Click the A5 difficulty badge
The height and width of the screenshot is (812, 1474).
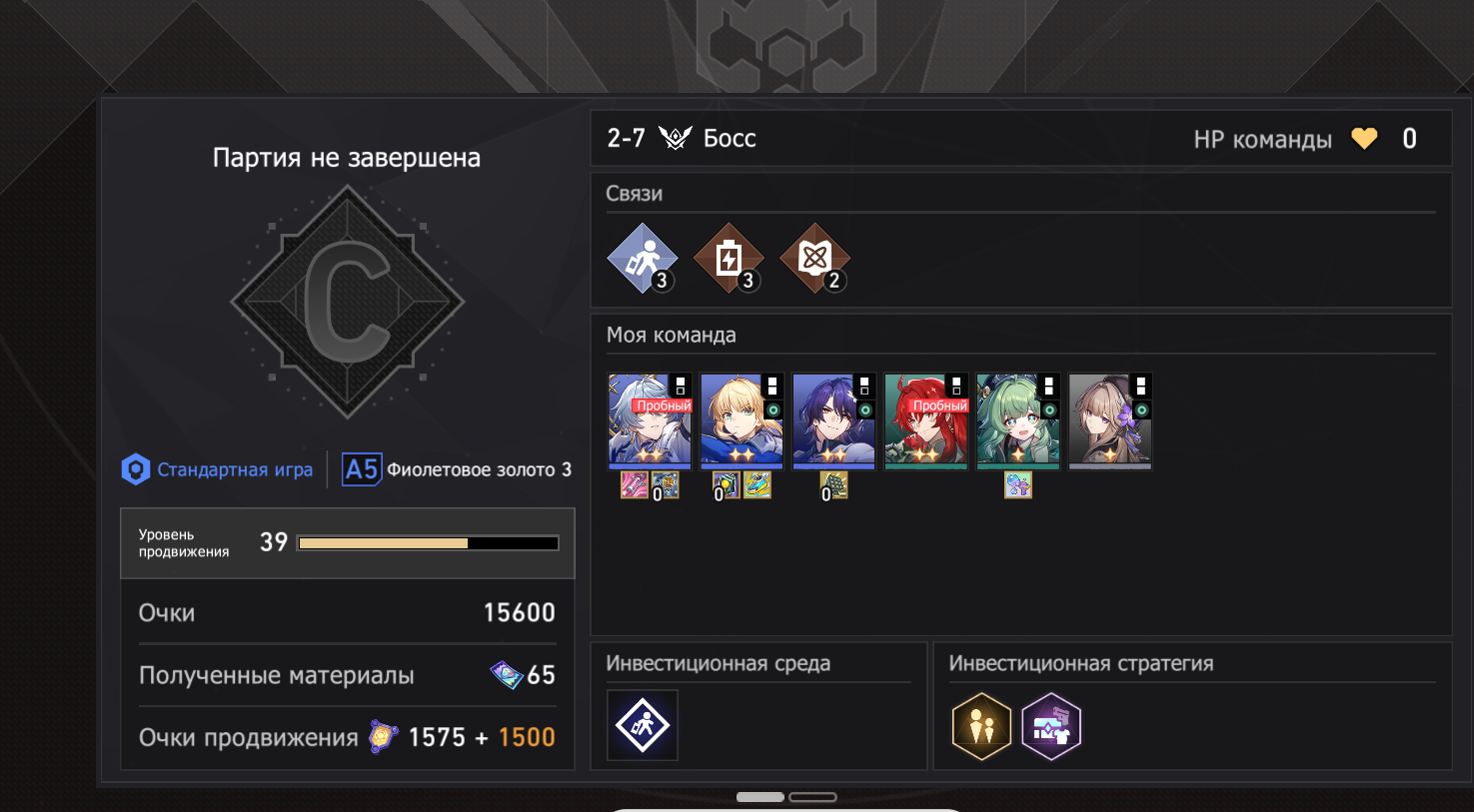(x=361, y=469)
